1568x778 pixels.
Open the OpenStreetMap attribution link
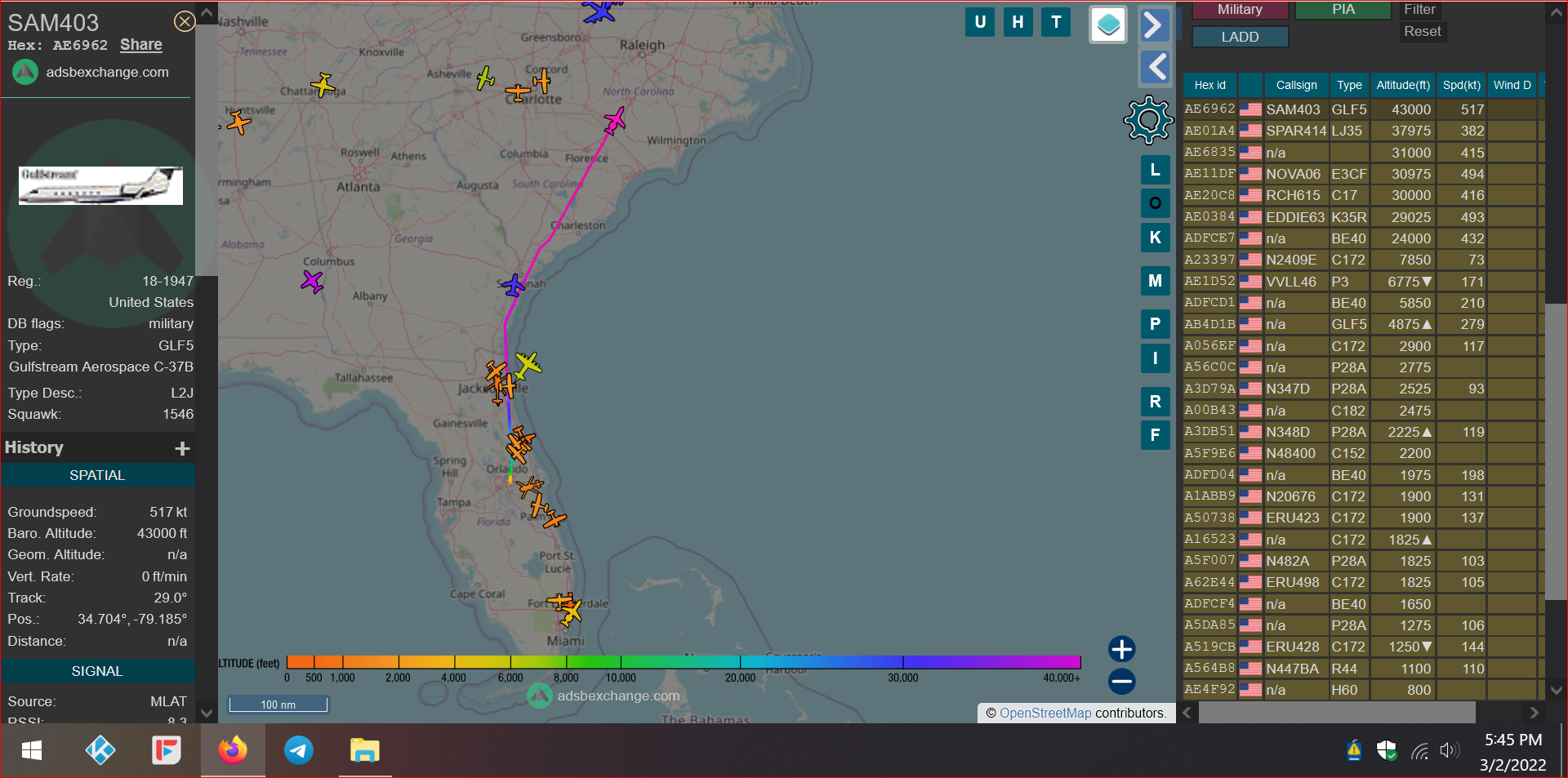point(1045,713)
